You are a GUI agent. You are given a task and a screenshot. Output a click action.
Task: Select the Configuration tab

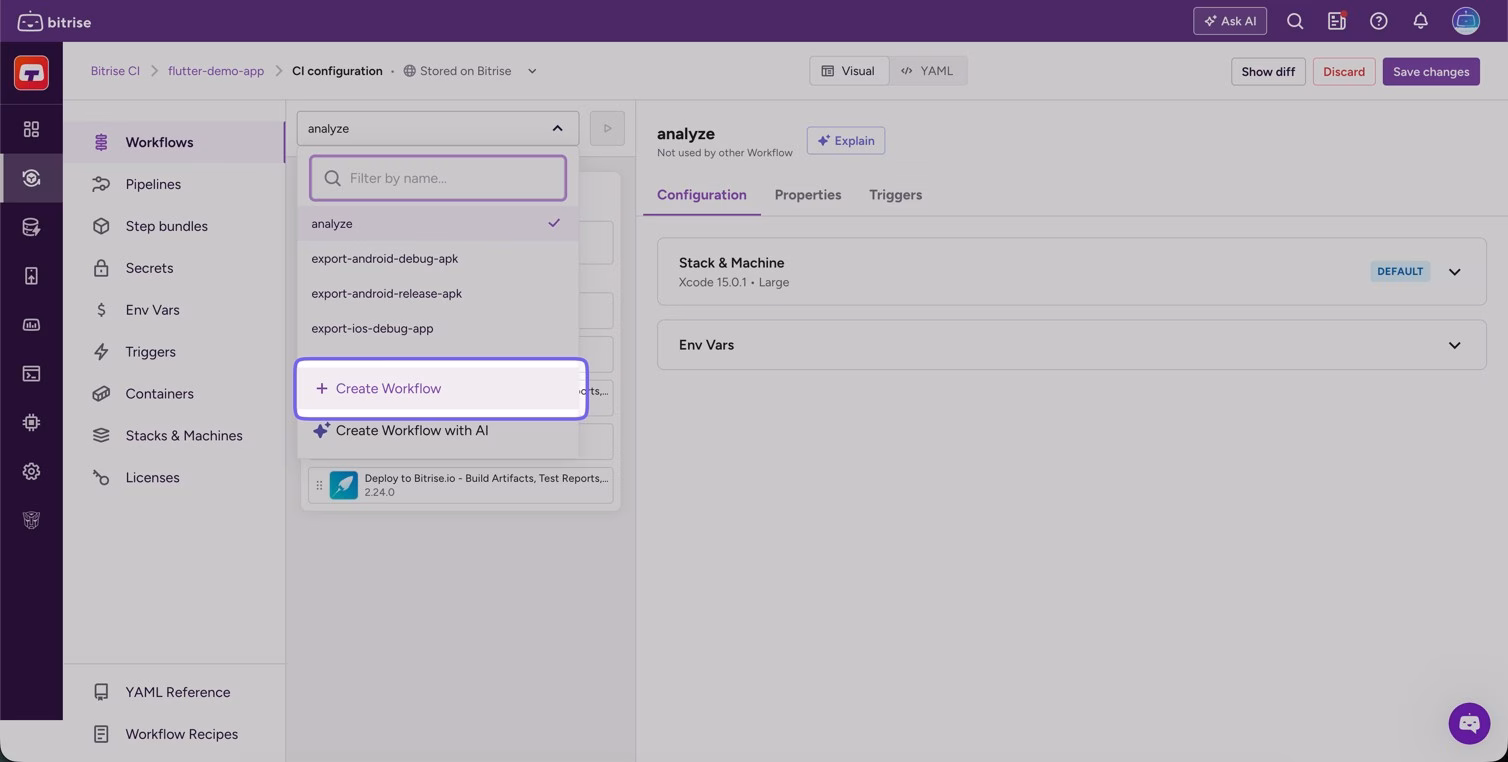(702, 195)
